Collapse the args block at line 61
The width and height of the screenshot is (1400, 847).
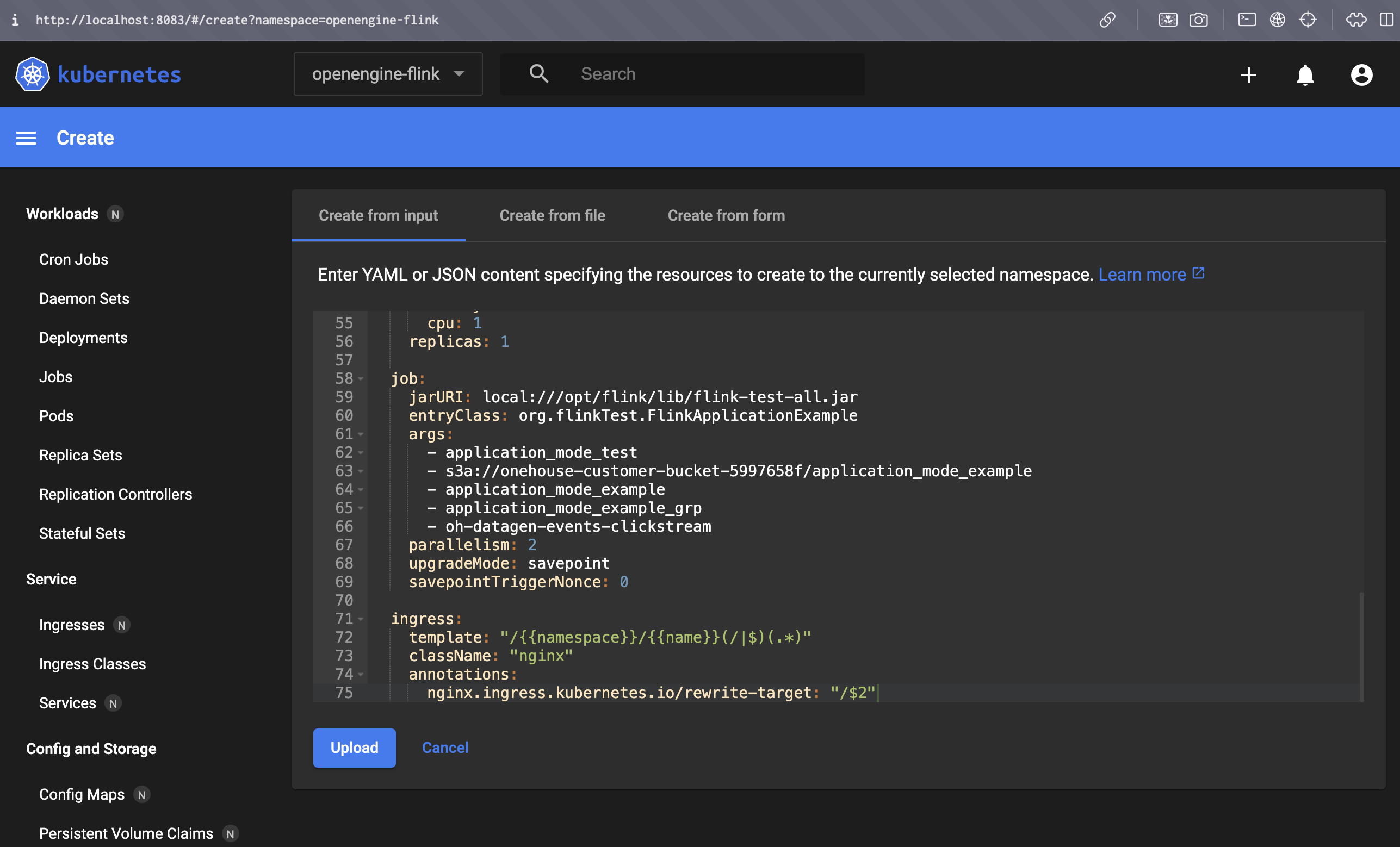361,434
